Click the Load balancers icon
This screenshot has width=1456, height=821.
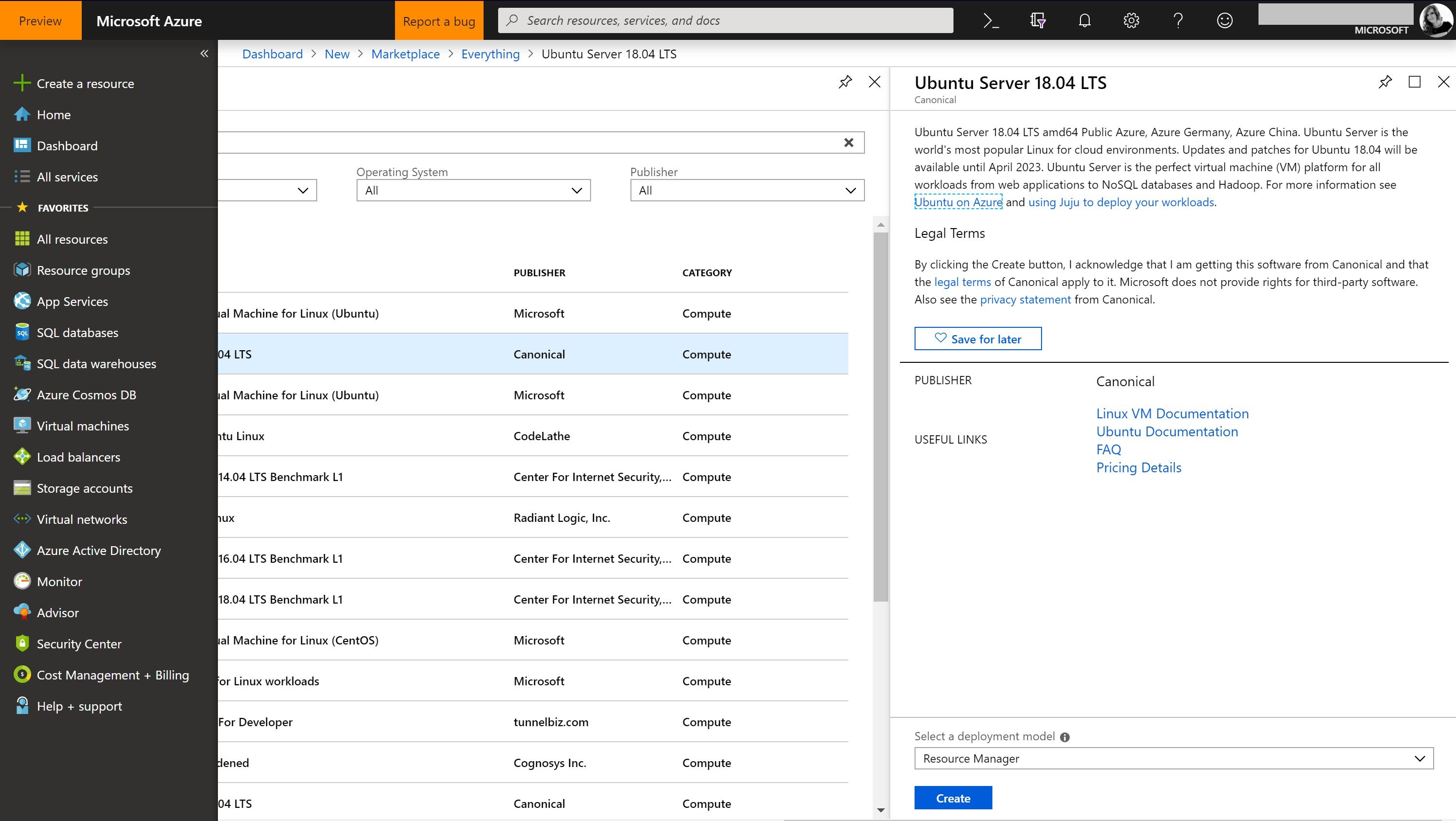pos(22,457)
